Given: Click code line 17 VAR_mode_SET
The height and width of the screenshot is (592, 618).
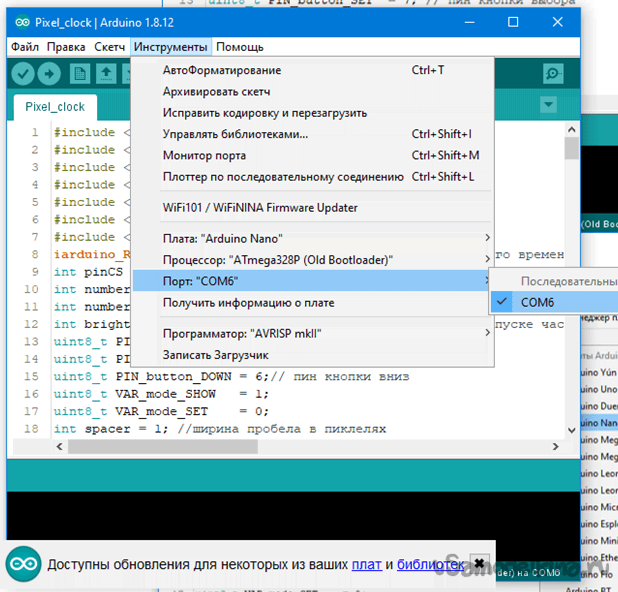Looking at the screenshot, I should pyautogui.click(x=161, y=411).
